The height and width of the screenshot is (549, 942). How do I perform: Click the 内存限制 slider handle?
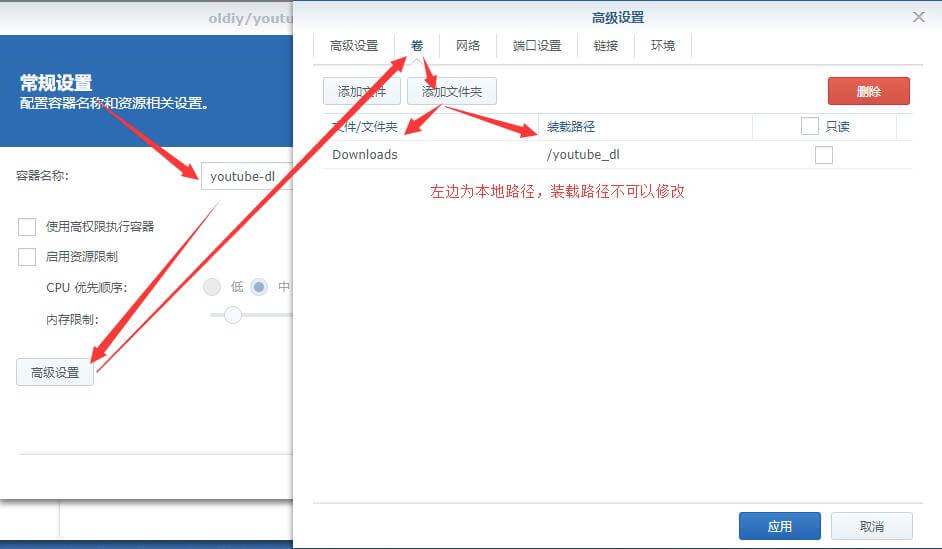pos(233,315)
